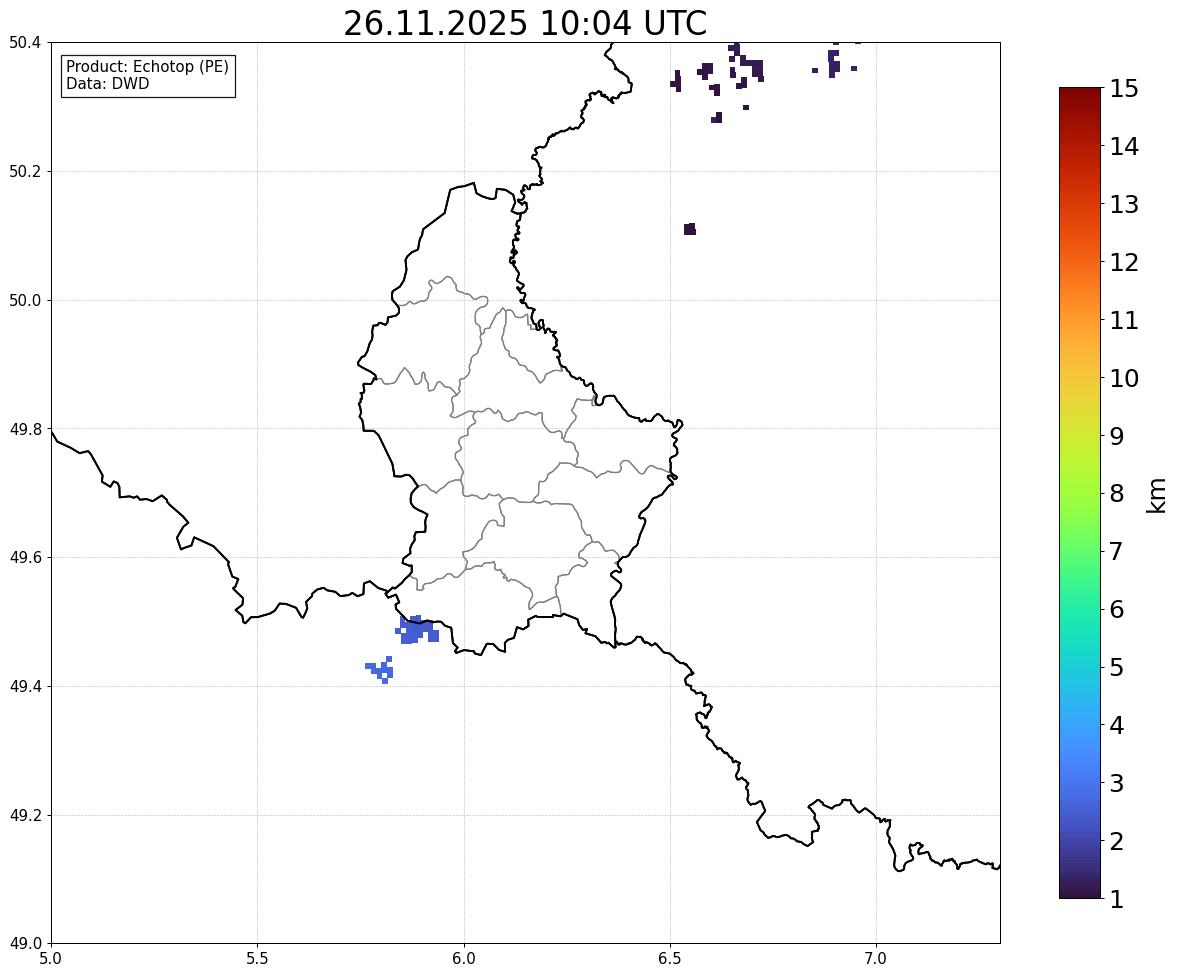Viewport: 1178px width, 976px height.
Task: Click the x-axis longitude label "6.0"
Action: tap(464, 959)
